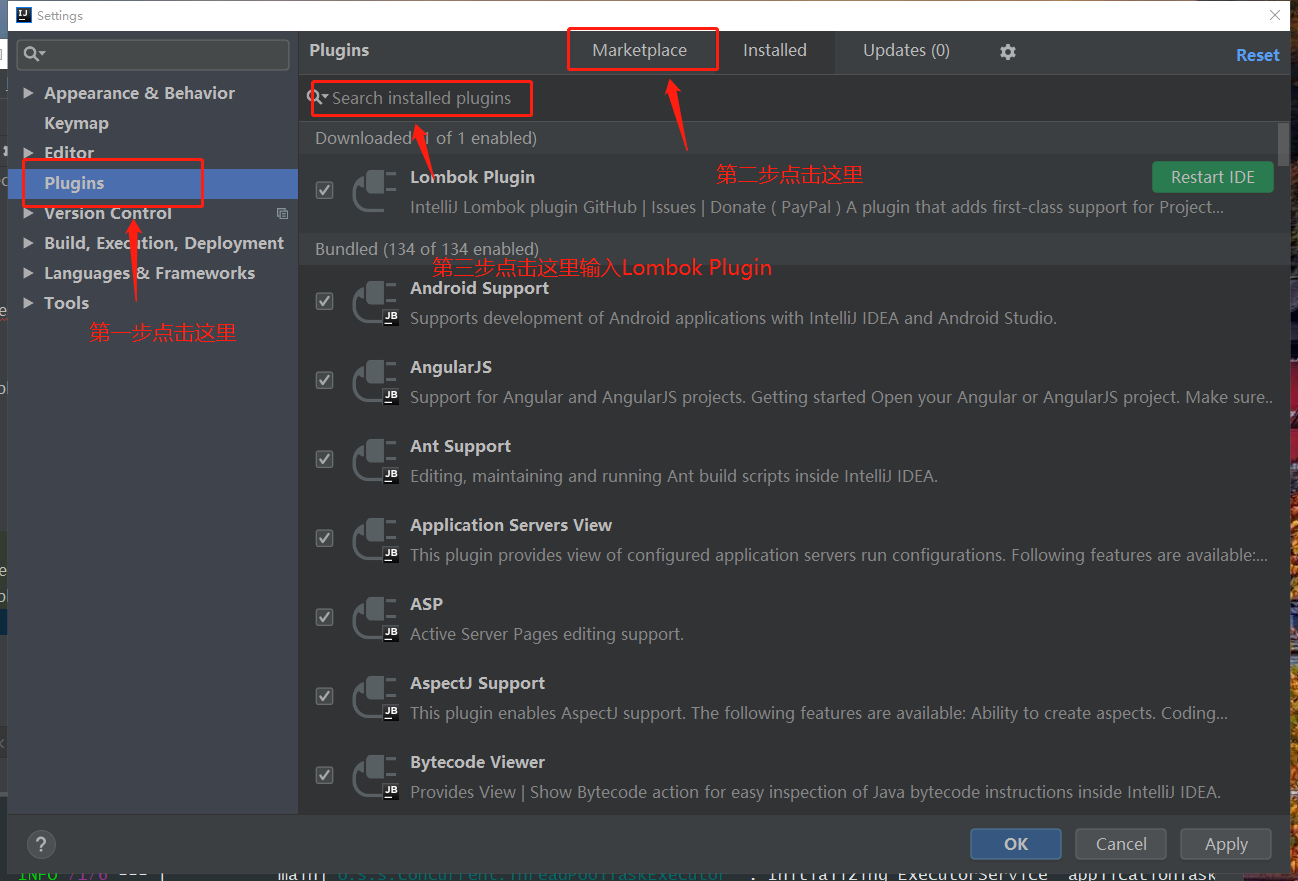
Task: Click the Bytecode Viewer plugin icon
Action: tap(374, 776)
